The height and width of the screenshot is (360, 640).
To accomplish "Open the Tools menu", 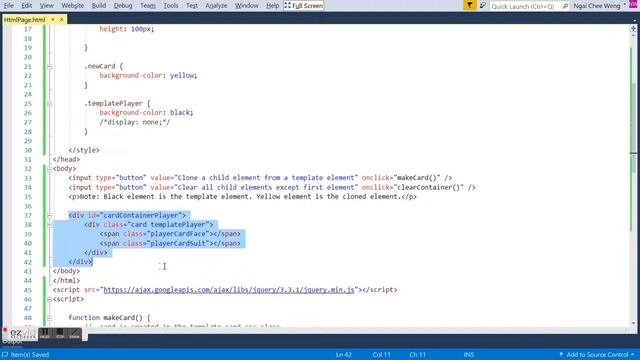I will tap(171, 5).
